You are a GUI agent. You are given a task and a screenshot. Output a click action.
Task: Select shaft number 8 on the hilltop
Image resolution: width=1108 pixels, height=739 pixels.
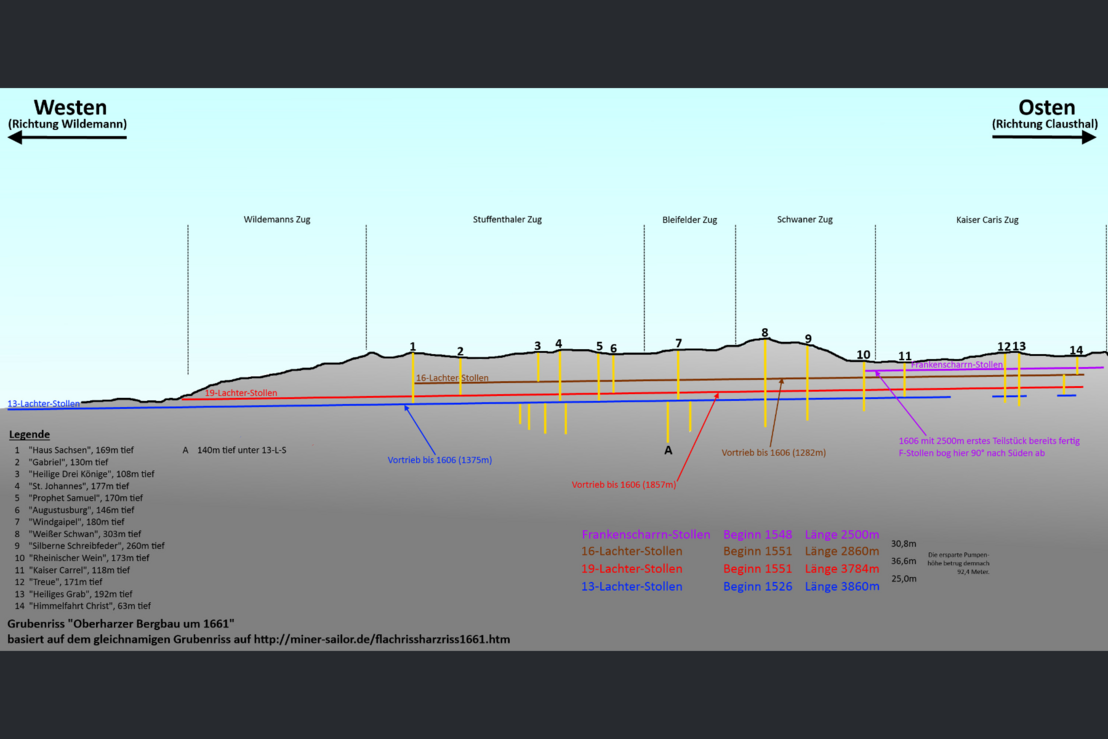point(765,333)
